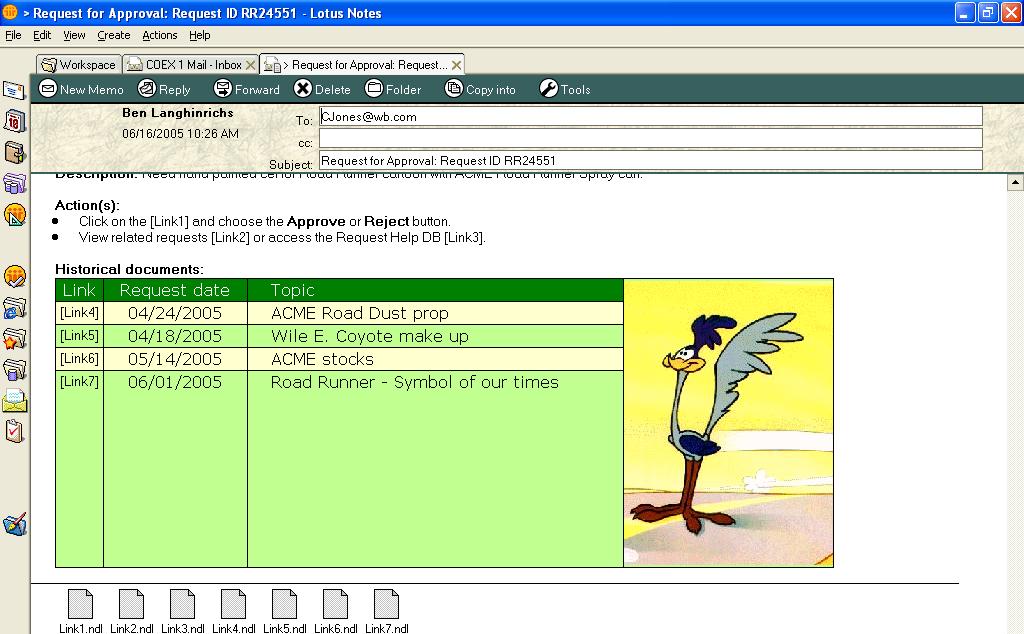Open the paintbrush folder icon at sidebar bottom
The width and height of the screenshot is (1024, 634).
point(14,524)
